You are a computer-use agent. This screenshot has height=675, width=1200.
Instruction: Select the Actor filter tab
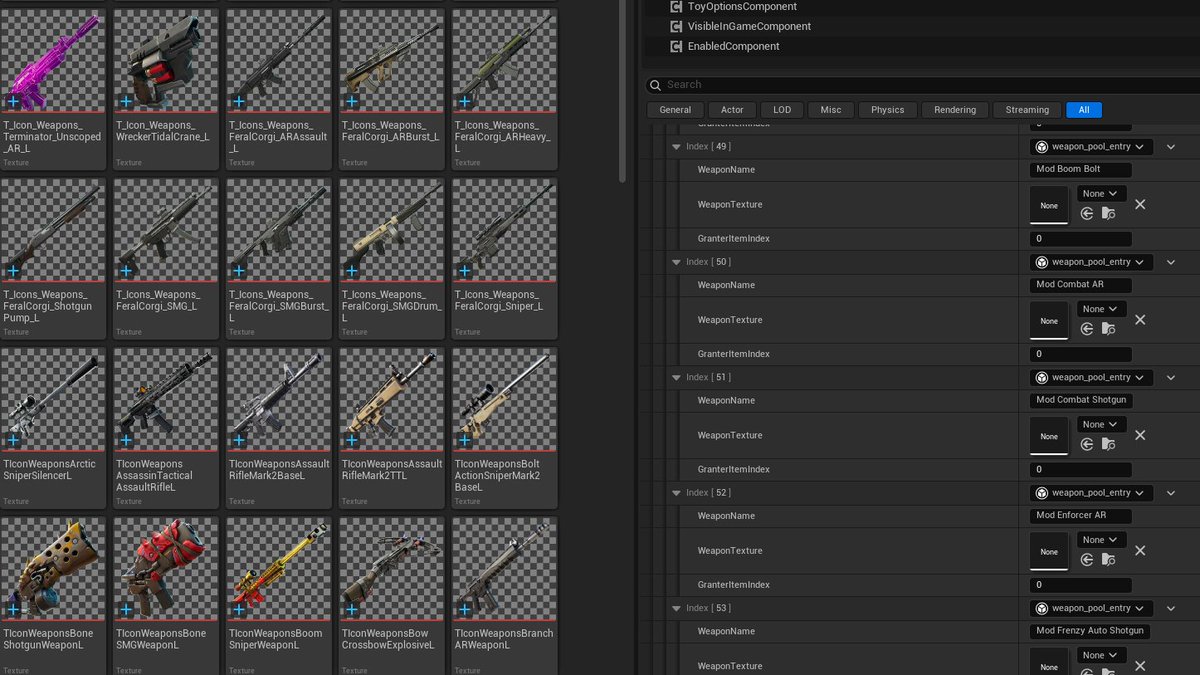tap(732, 110)
